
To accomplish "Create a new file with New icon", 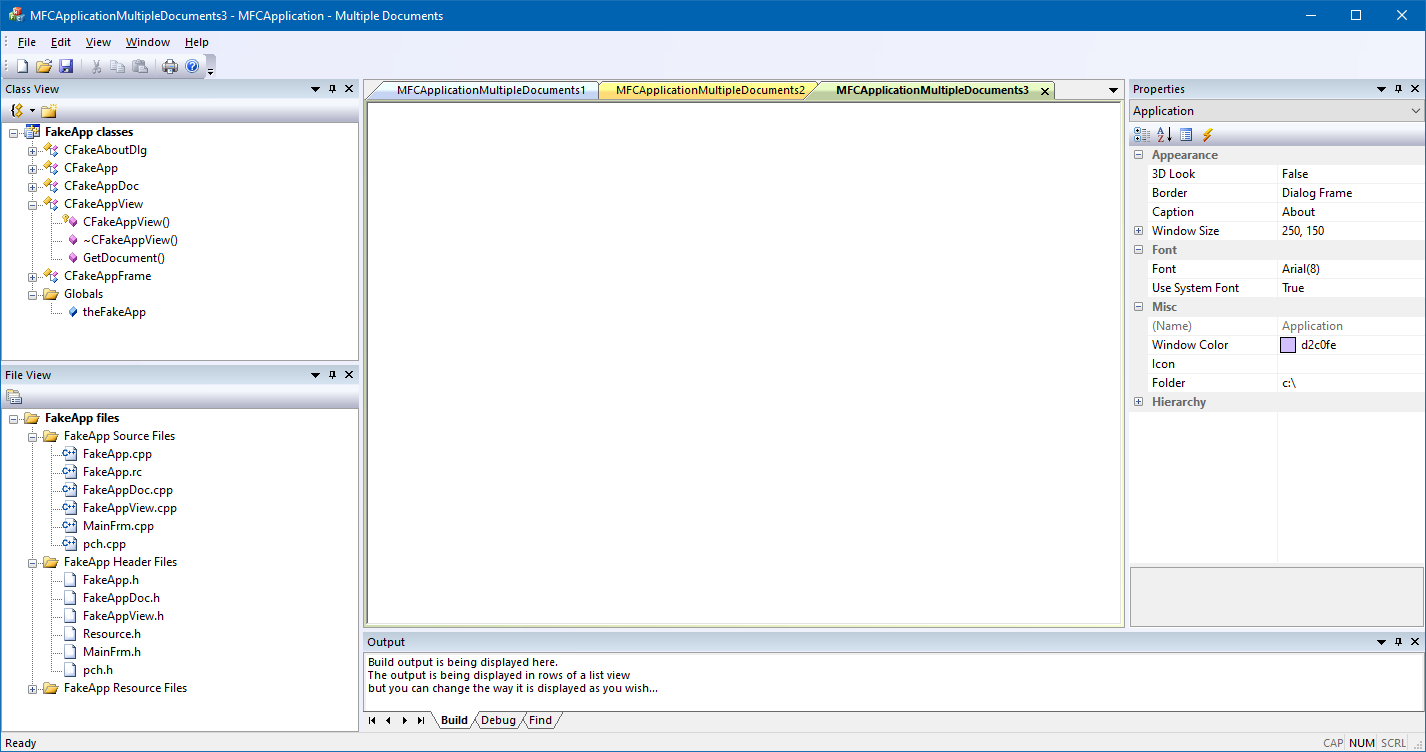I will pyautogui.click(x=21, y=65).
